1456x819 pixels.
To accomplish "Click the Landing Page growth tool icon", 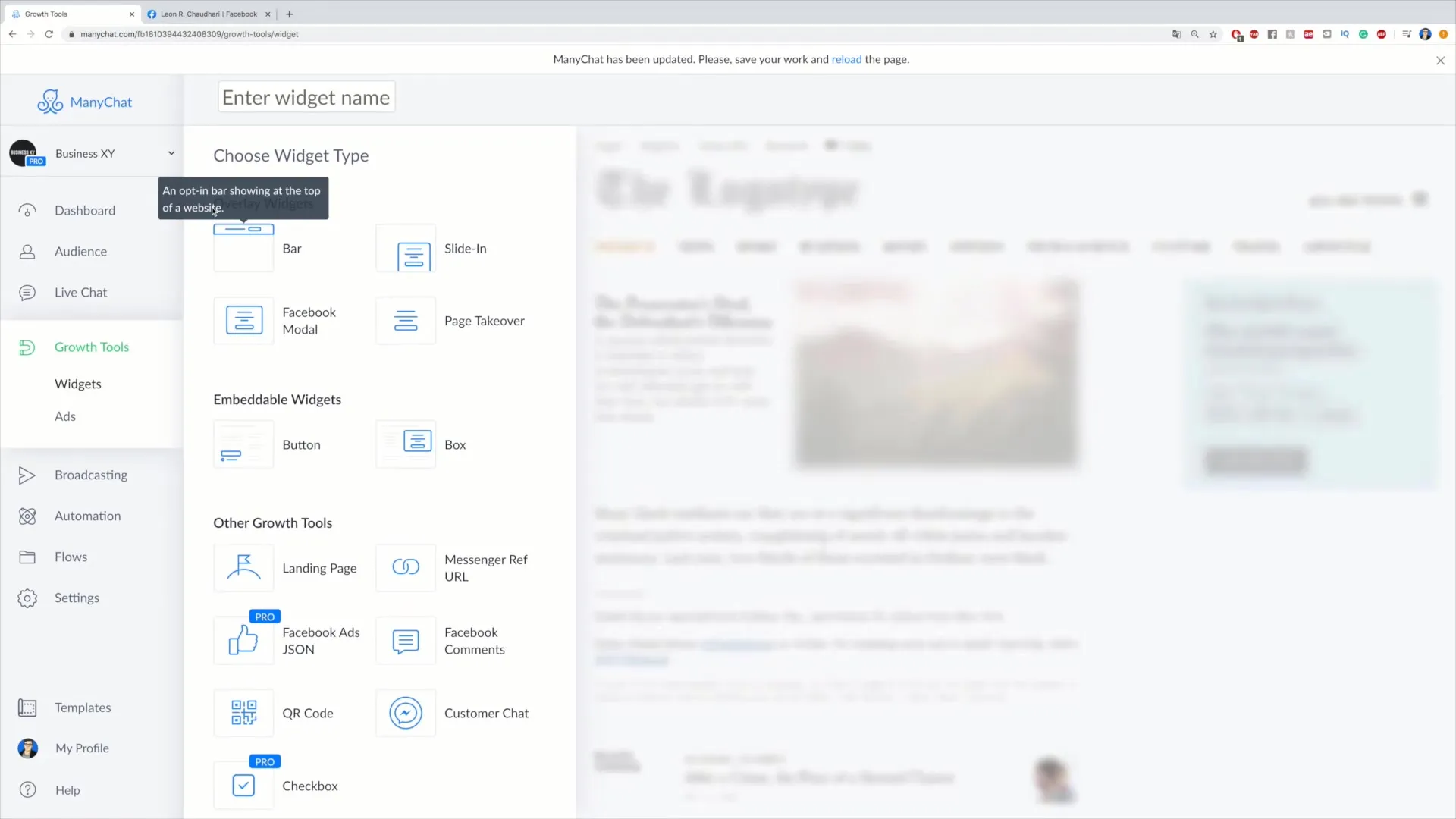I will click(x=243, y=568).
